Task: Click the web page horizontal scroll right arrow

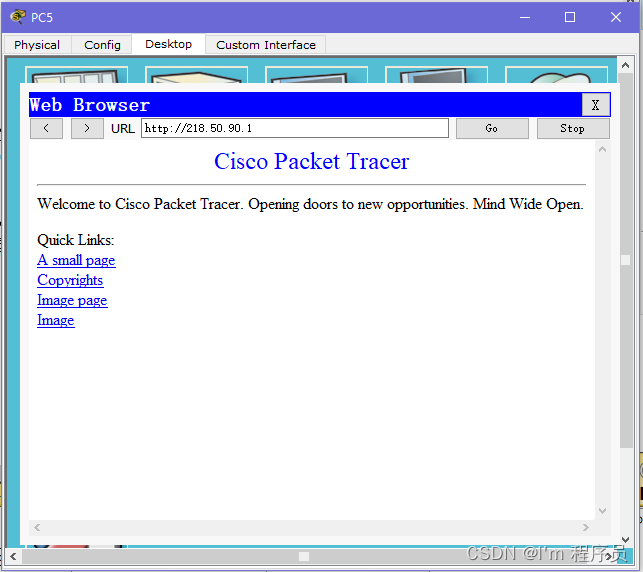Action: (x=586, y=527)
